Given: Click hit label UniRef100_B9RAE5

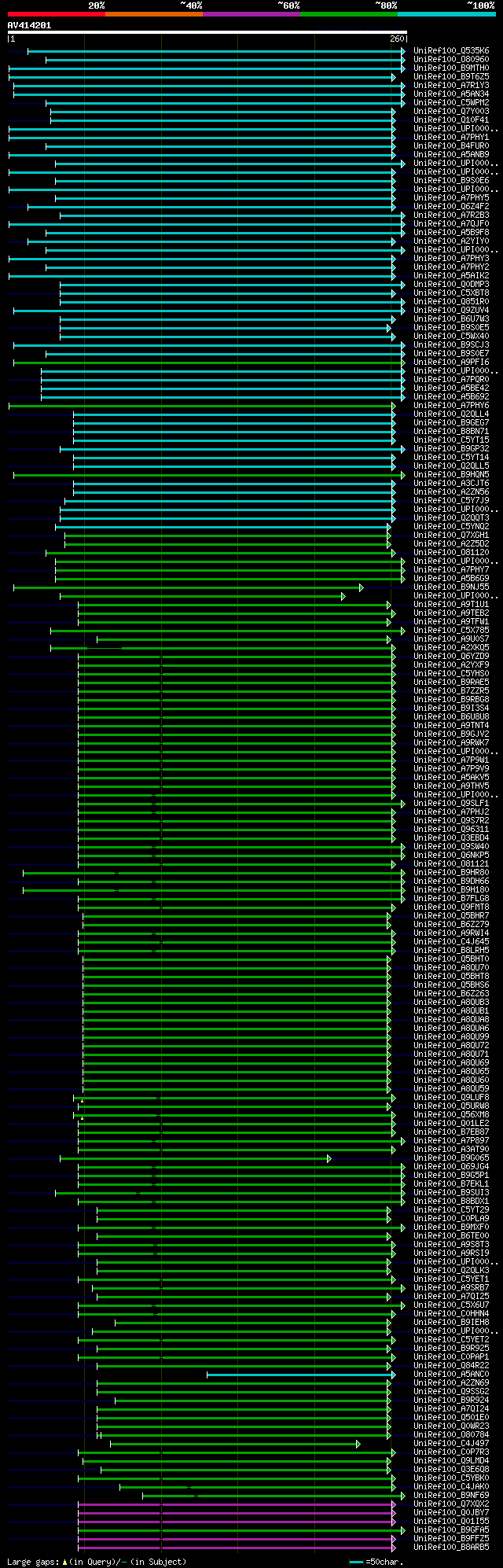Looking at the screenshot, I should 451,683.
